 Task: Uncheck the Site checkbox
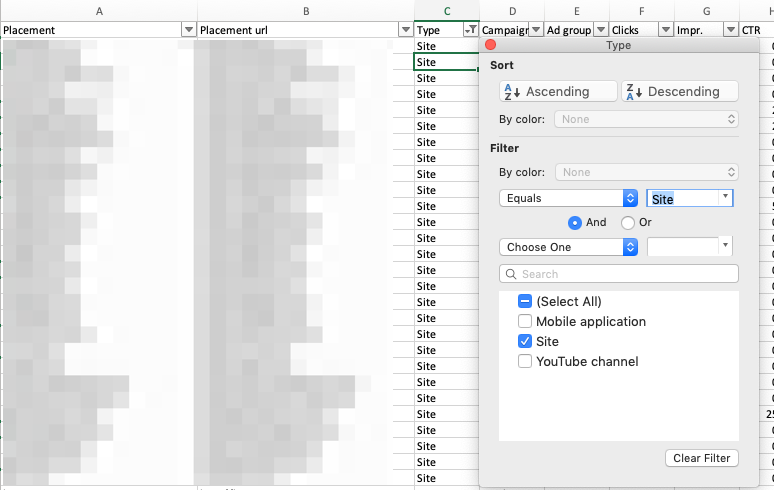tap(525, 342)
